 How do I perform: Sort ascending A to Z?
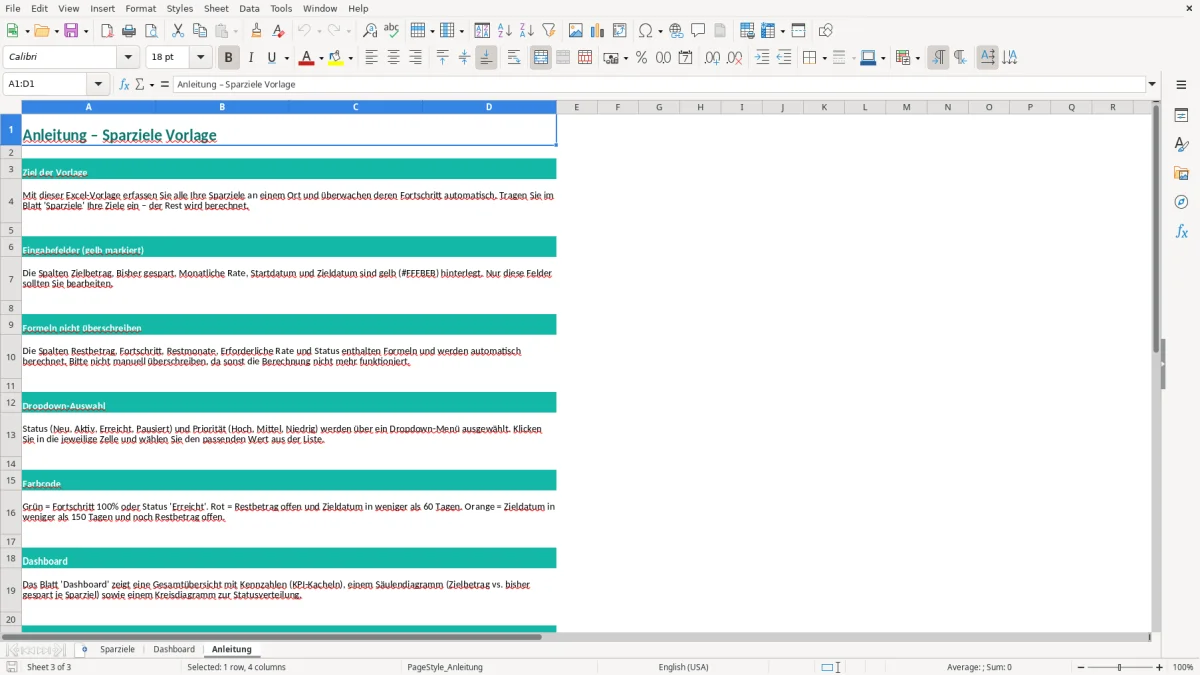tap(504, 31)
